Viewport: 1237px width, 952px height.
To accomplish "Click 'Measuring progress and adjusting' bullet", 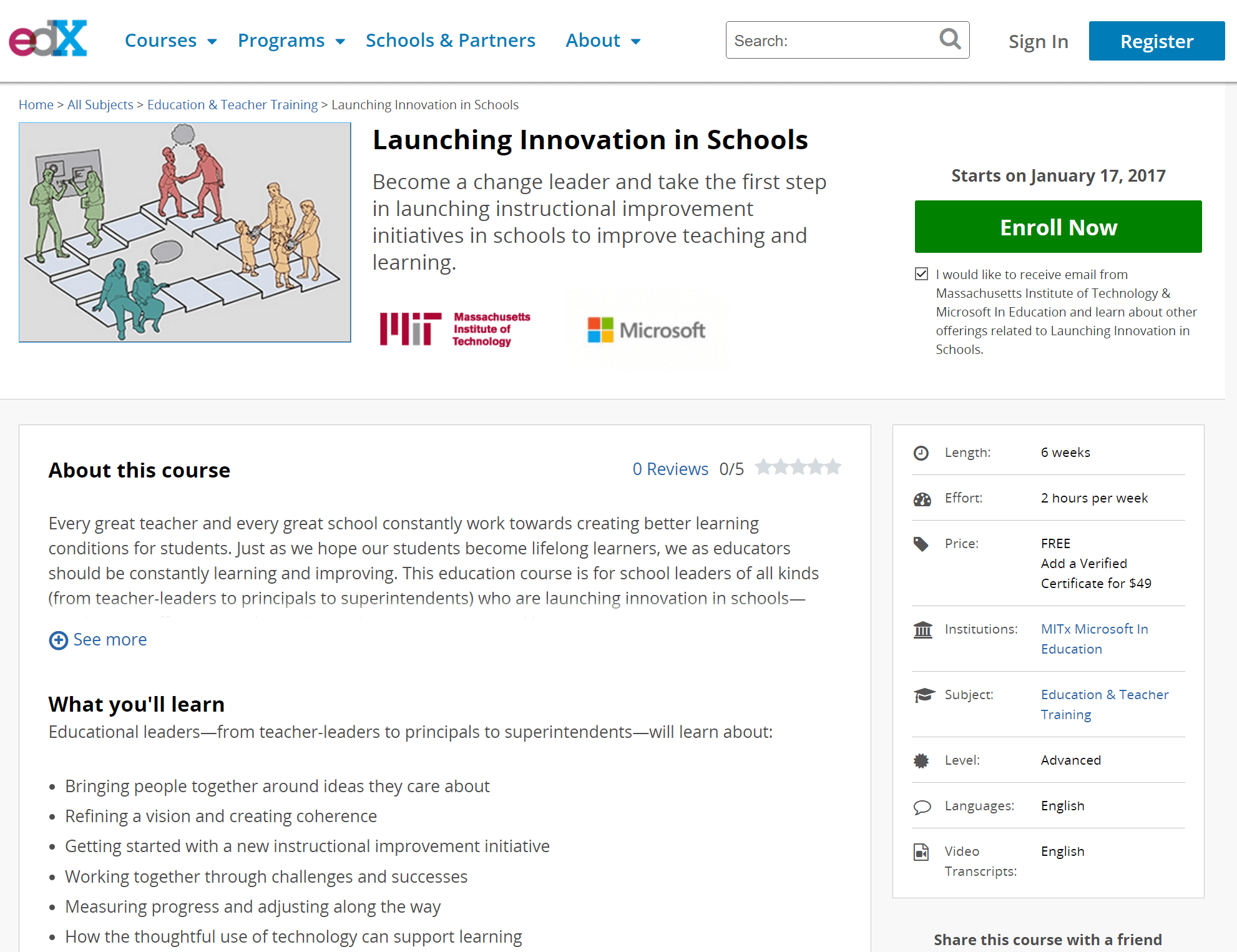I will 253,906.
